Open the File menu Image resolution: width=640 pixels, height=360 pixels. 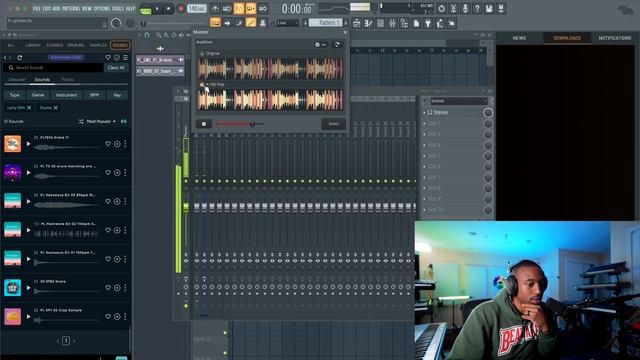(36, 9)
